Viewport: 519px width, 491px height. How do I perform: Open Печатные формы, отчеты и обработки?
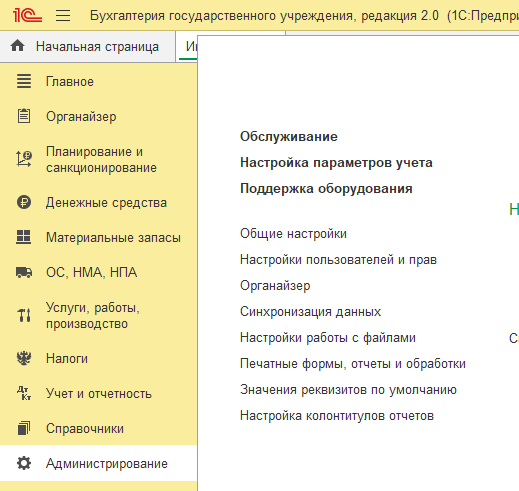(x=353, y=364)
